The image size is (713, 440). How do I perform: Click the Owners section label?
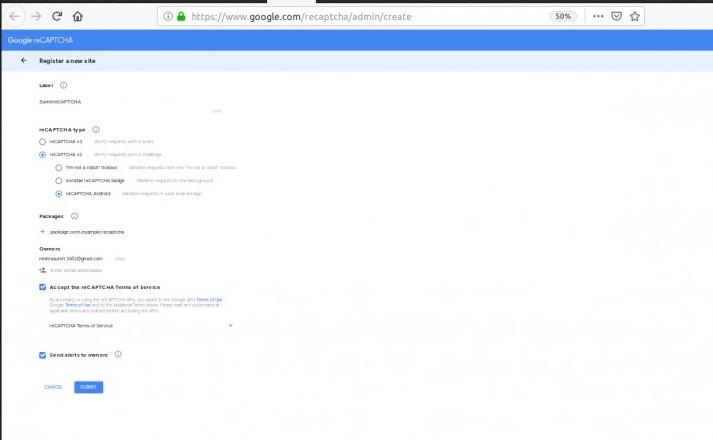50,249
